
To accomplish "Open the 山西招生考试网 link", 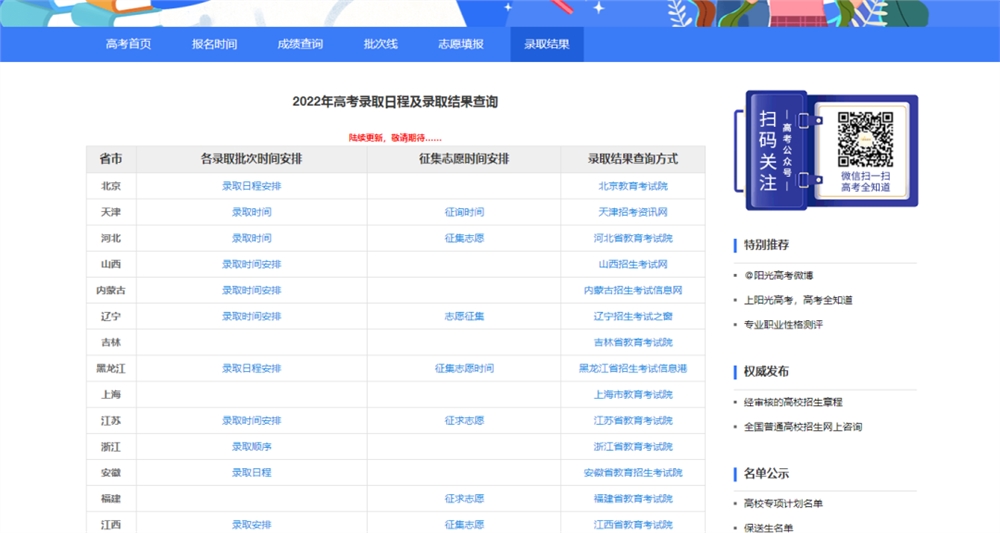I will [x=632, y=264].
